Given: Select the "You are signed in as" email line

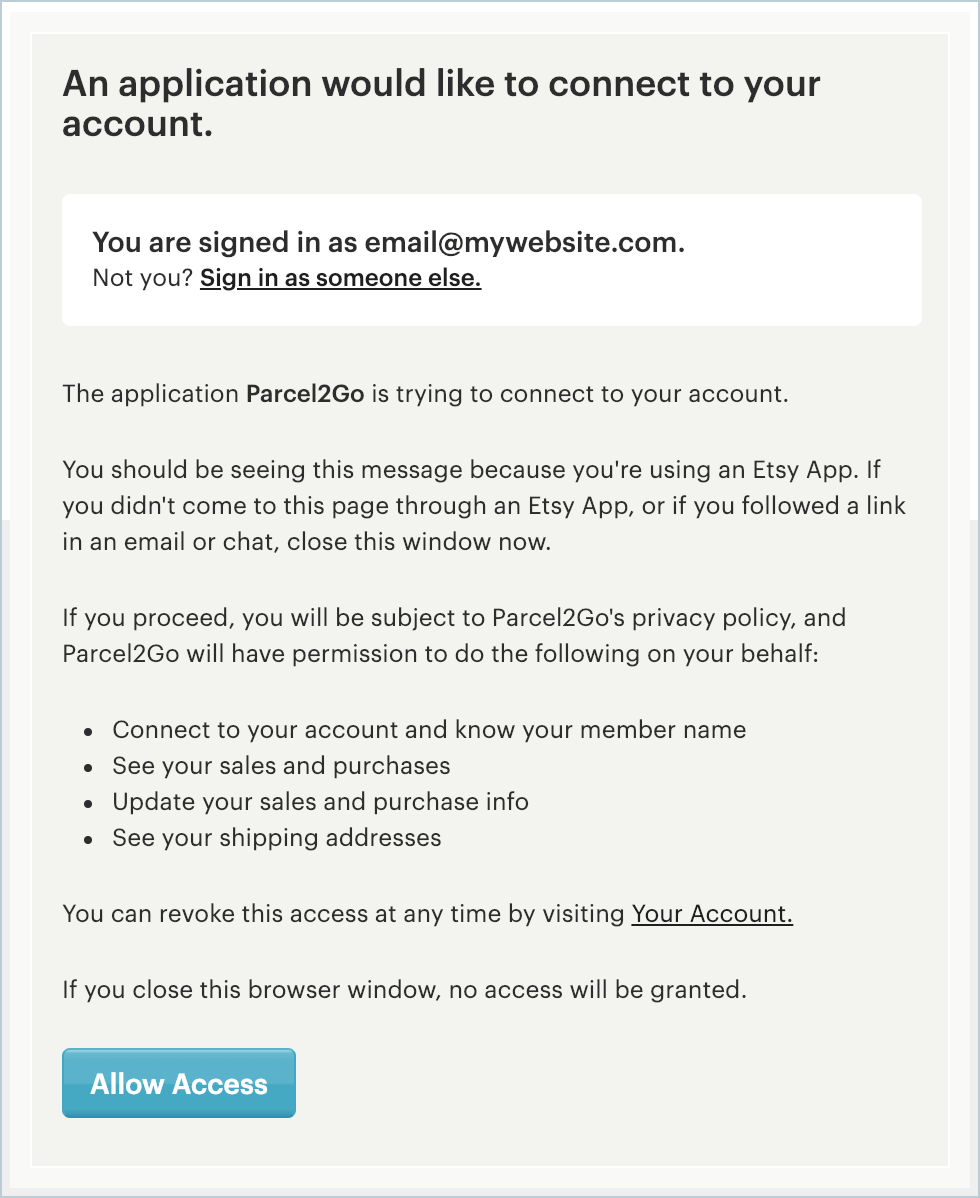Looking at the screenshot, I should tap(388, 242).
